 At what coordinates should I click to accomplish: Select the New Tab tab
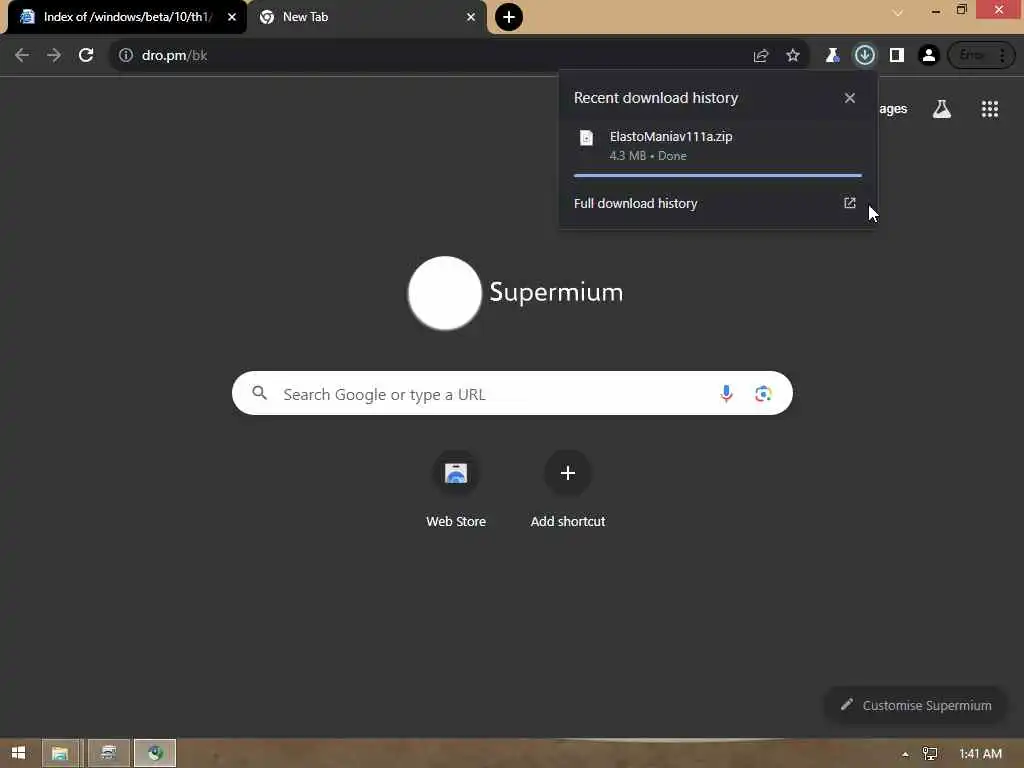(x=368, y=17)
